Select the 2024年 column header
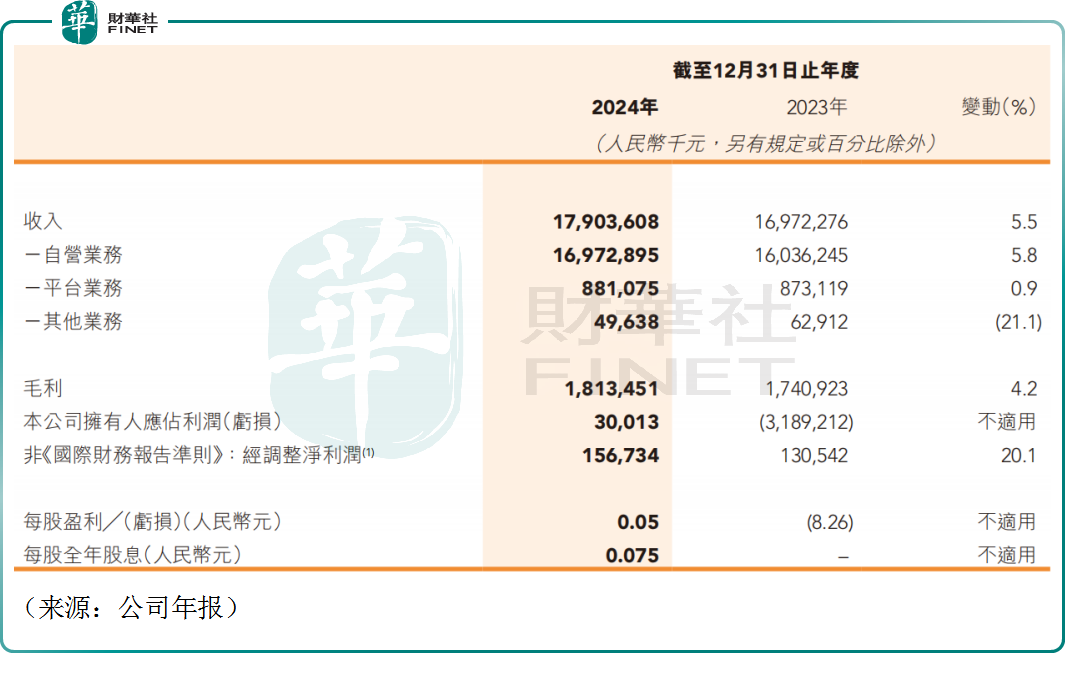1065x673 pixels. [x=624, y=107]
